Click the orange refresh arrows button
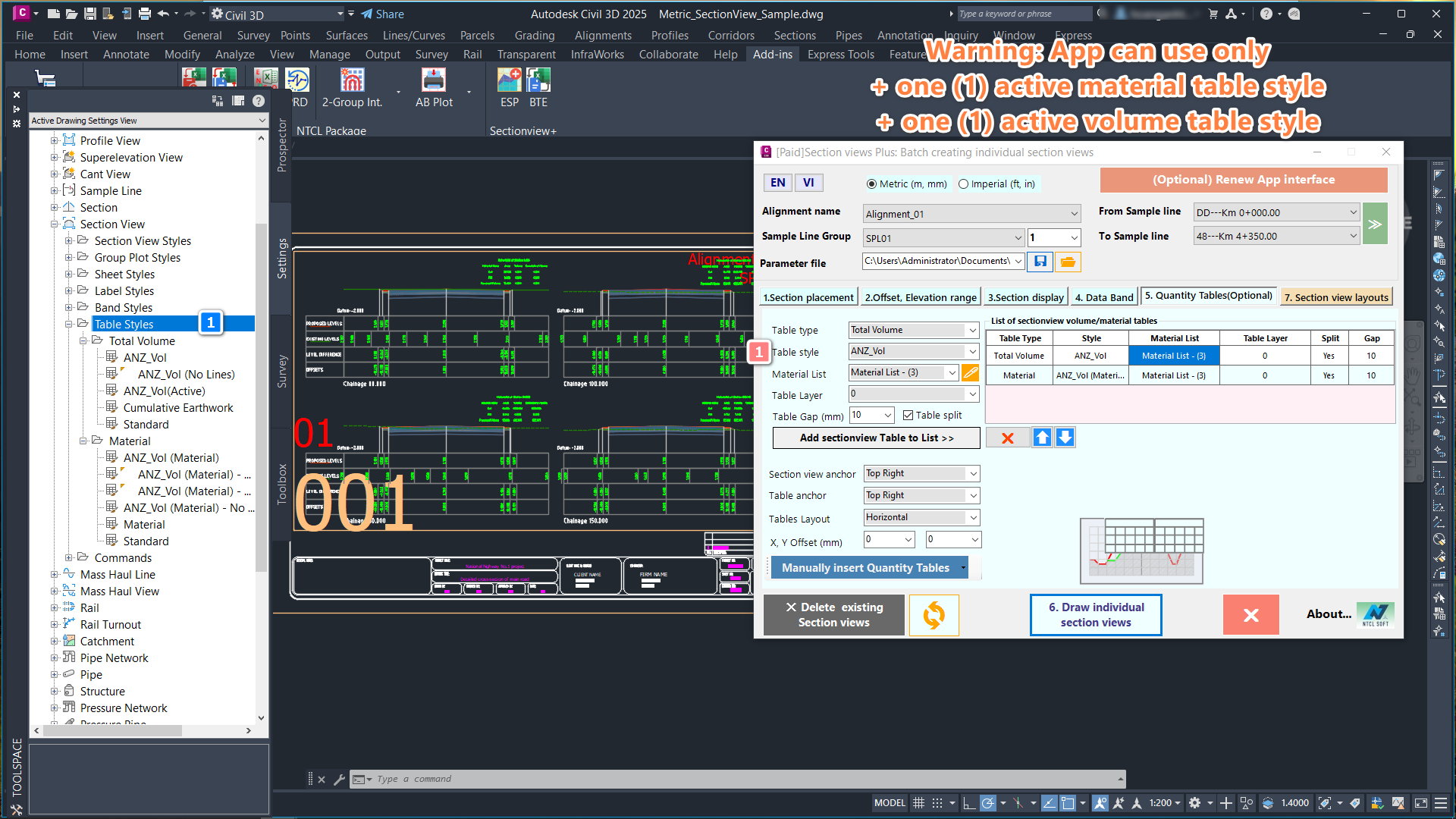Screen dimensions: 1456x819 tap(934, 614)
